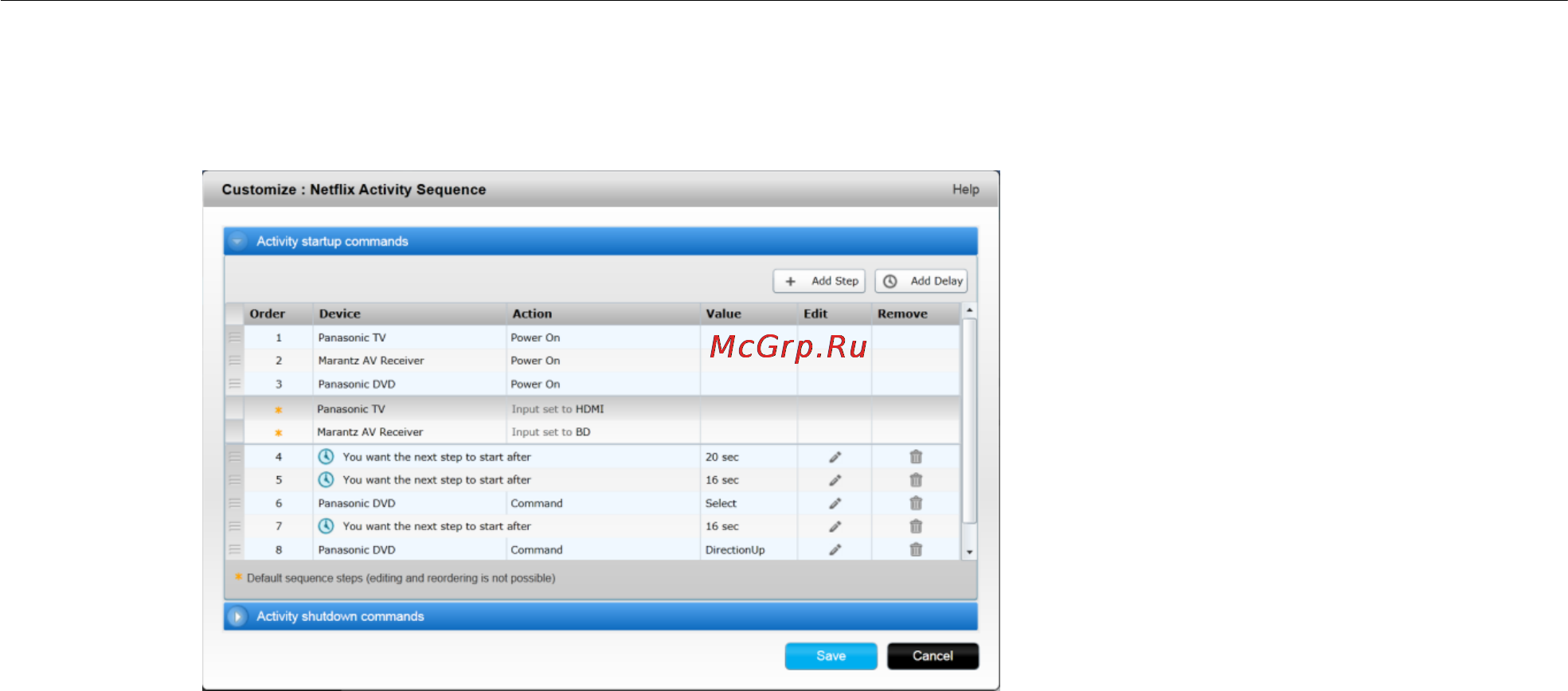Click the clock icon in step 5
This screenshot has width=1568, height=691.
pyautogui.click(x=326, y=480)
